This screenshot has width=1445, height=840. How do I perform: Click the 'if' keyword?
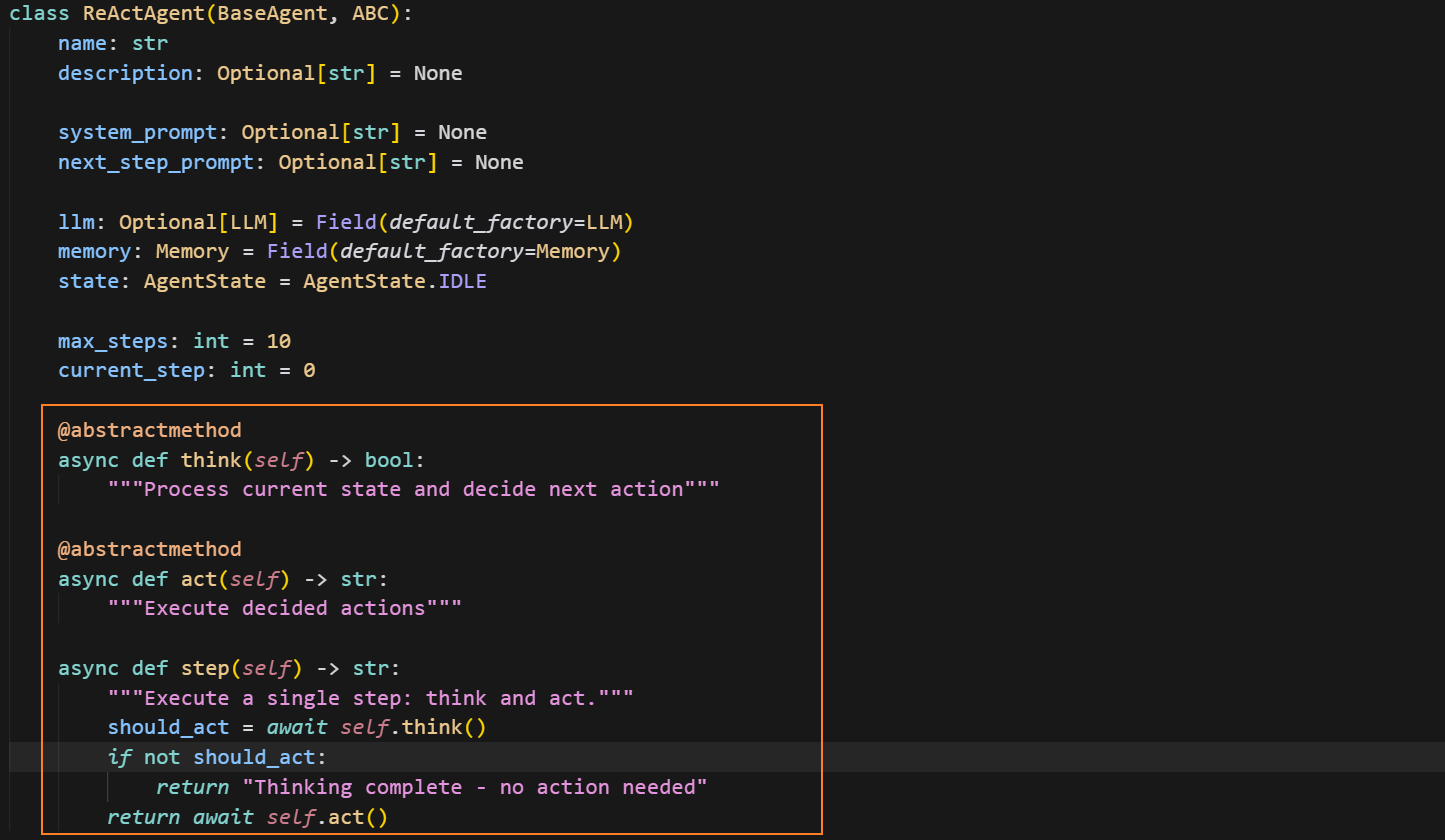point(120,757)
